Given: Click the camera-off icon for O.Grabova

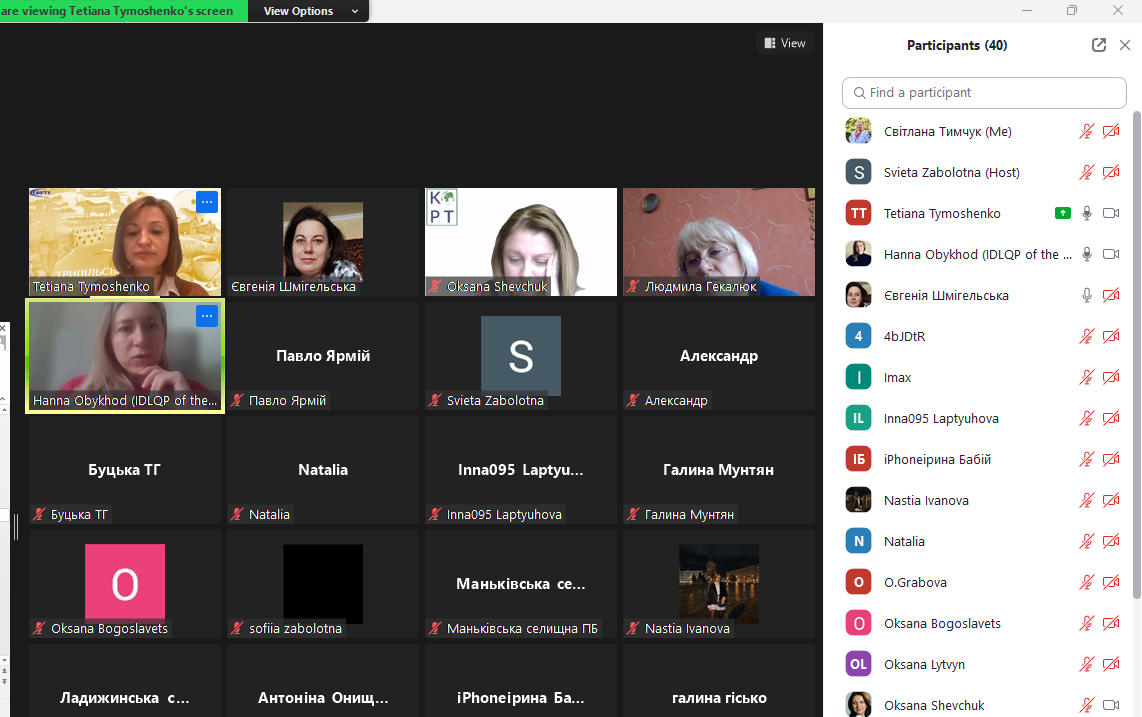Looking at the screenshot, I should click(1111, 582).
